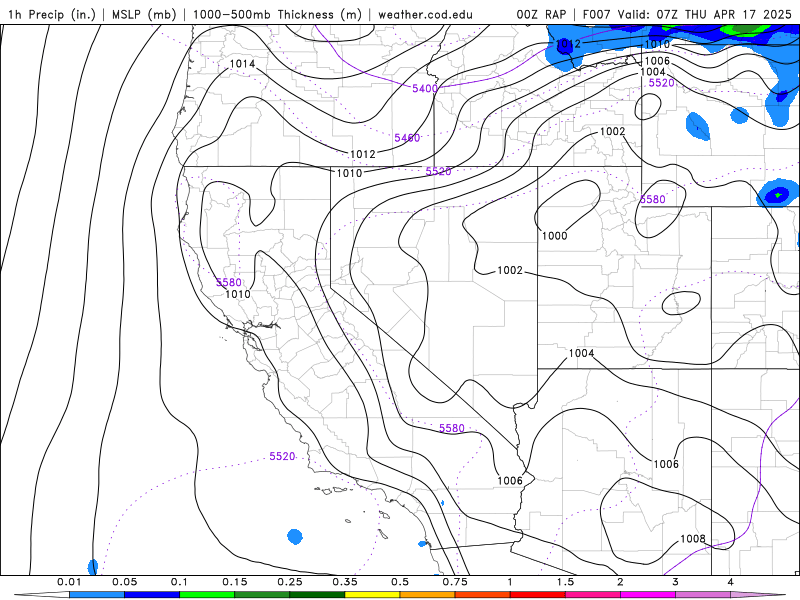This screenshot has width=800, height=600.
Task: Click the "F007 Valid: 07Z THU APR 17 2025" text
Action: 687,14
